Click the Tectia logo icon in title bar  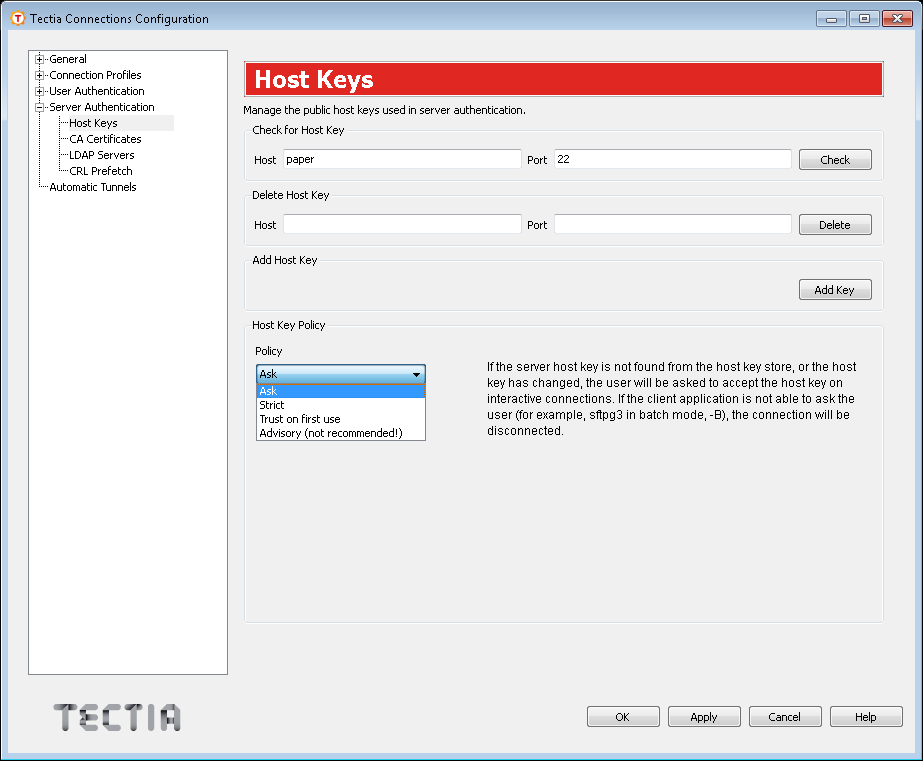tap(12, 18)
